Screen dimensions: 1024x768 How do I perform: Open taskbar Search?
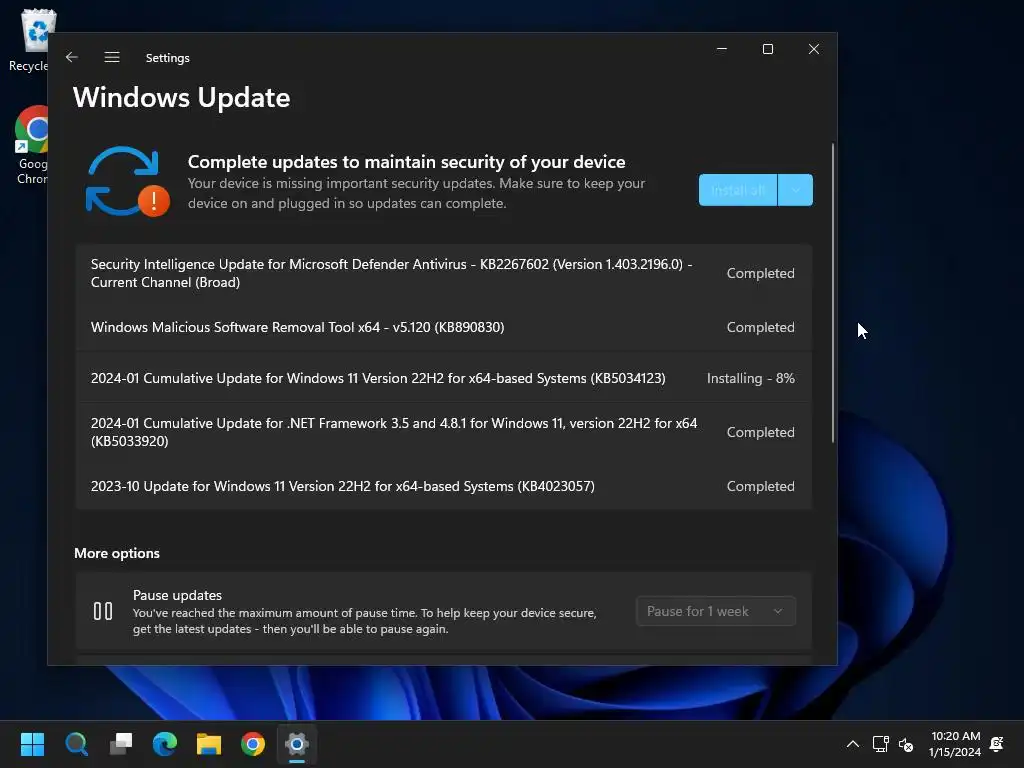[x=76, y=744]
